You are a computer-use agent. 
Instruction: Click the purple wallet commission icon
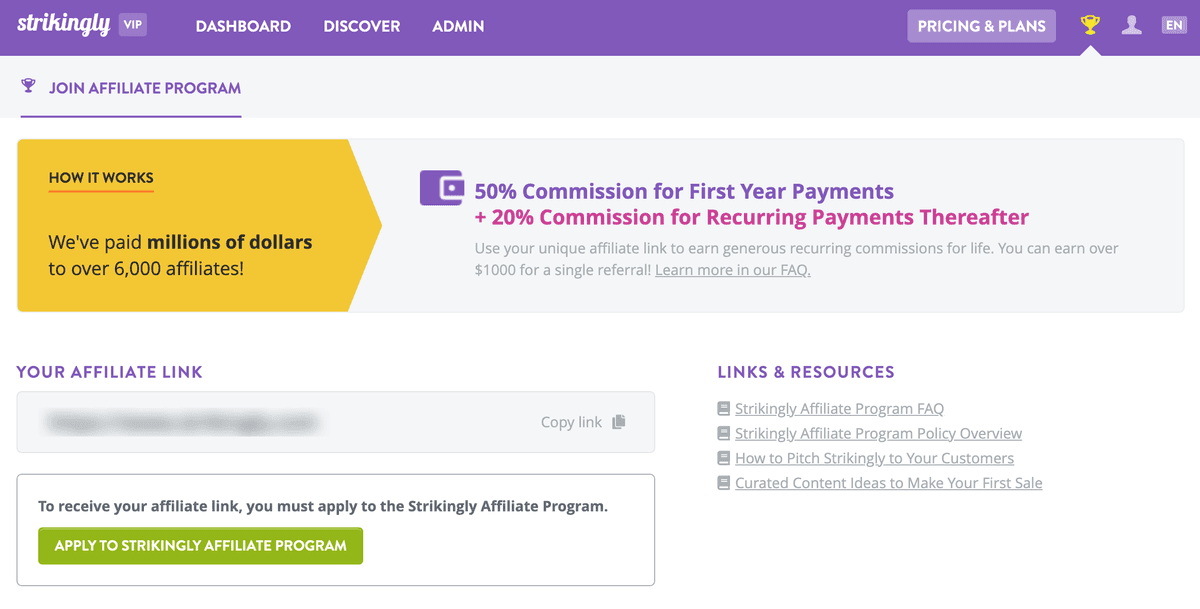click(441, 188)
